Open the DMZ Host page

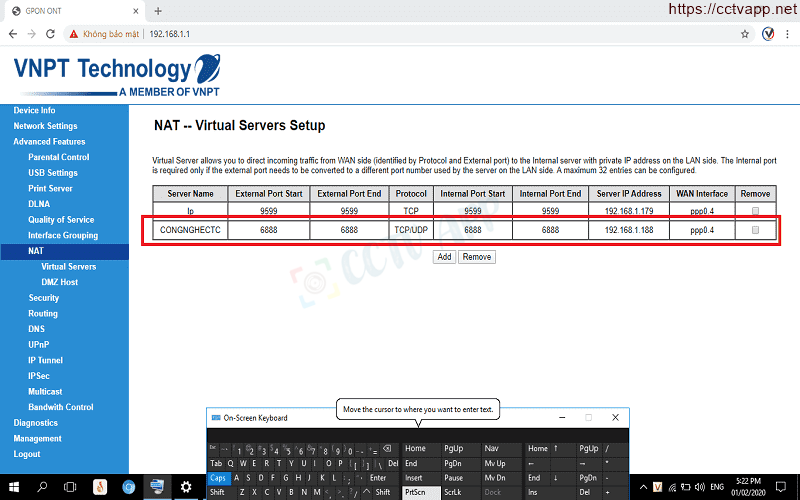click(59, 283)
